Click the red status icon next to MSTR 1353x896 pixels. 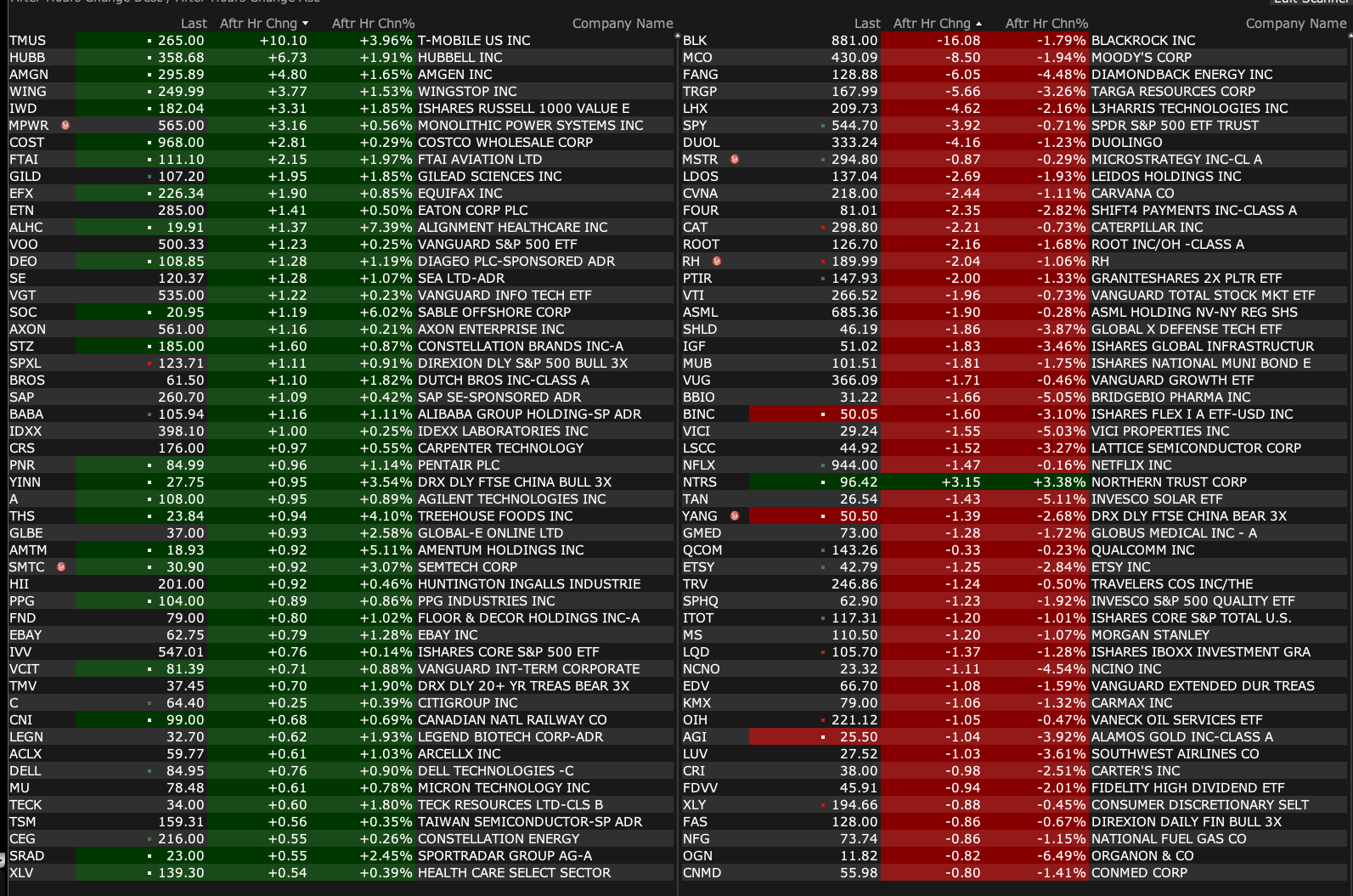point(735,160)
